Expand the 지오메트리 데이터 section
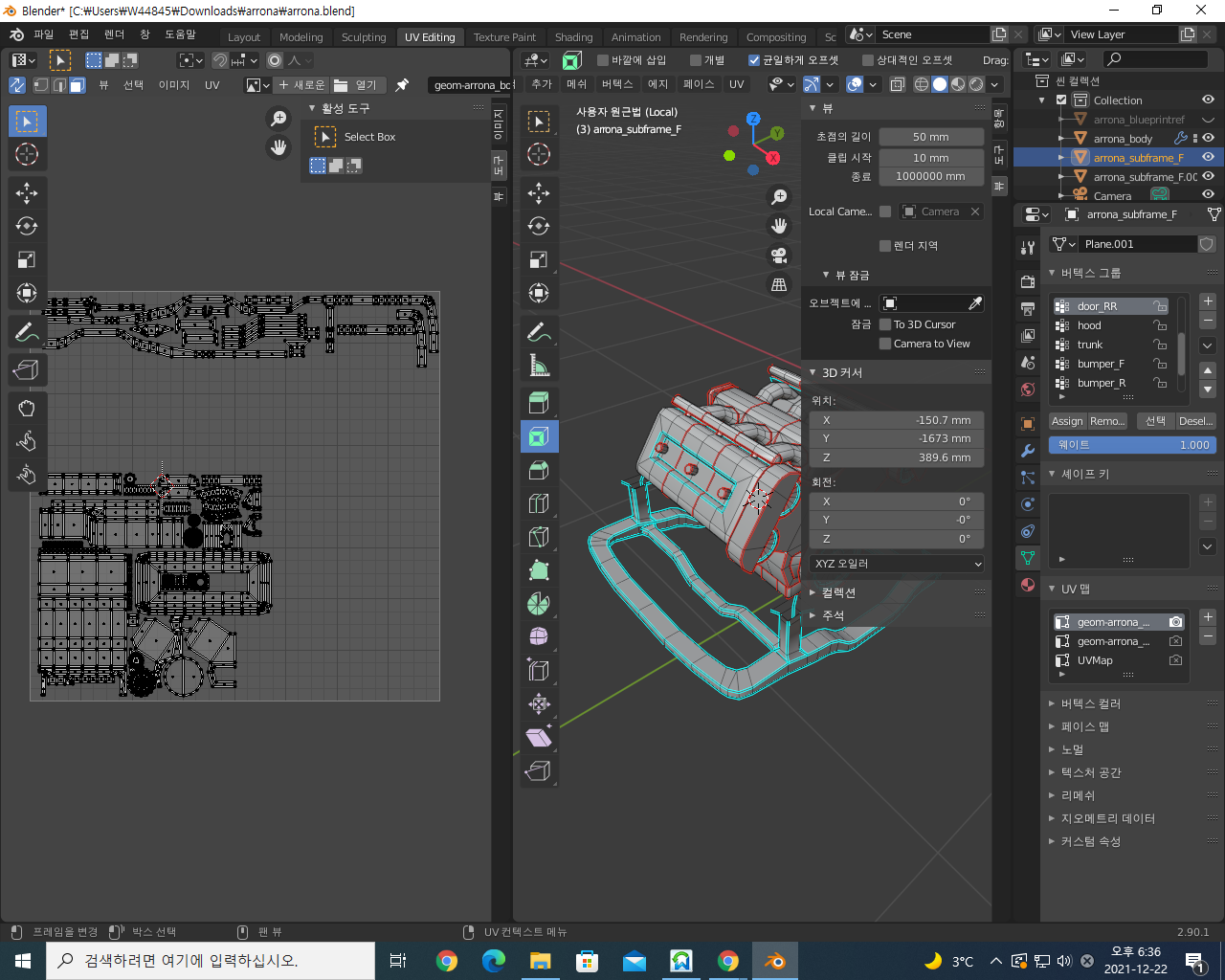The width and height of the screenshot is (1225, 980). [x=1053, y=818]
